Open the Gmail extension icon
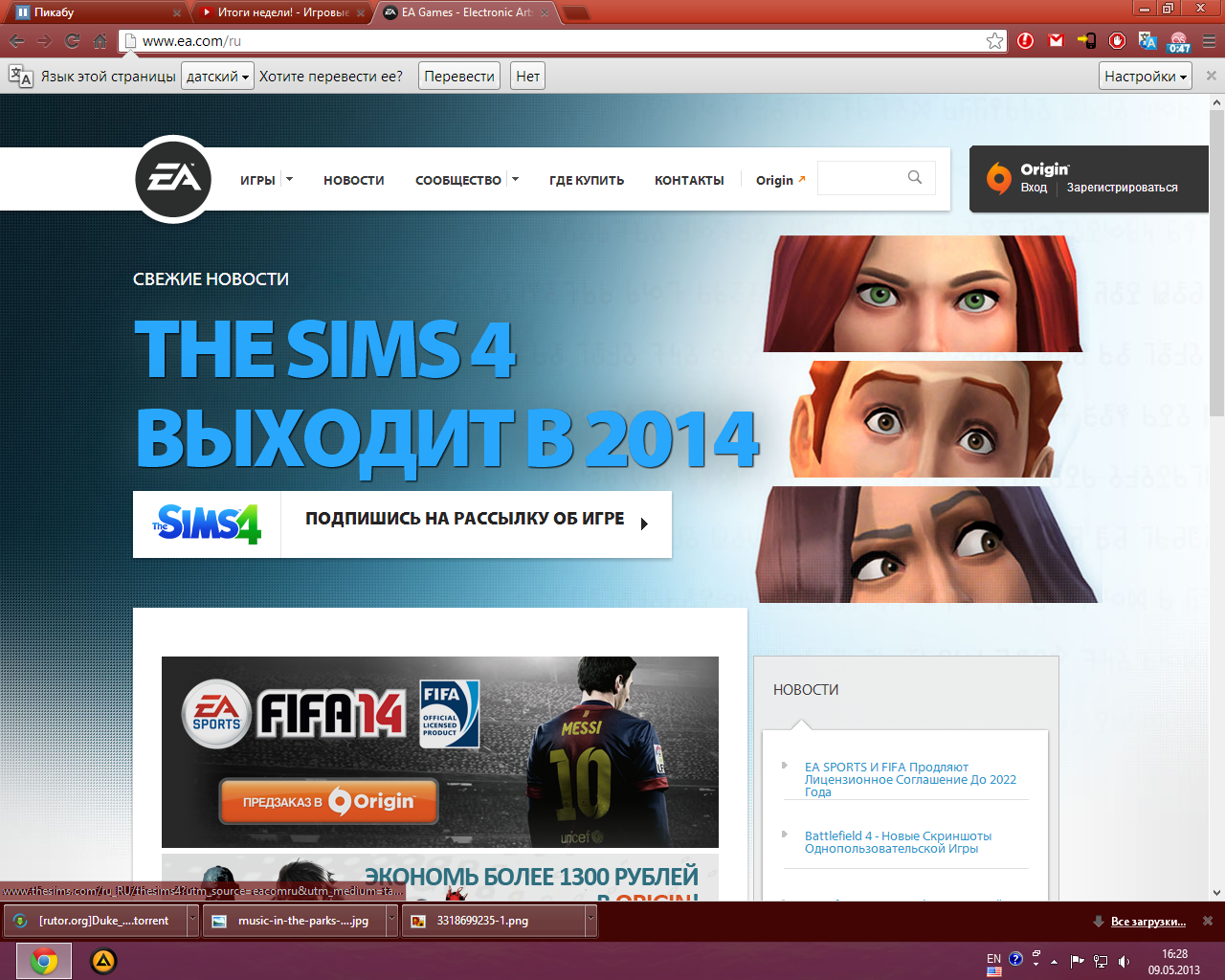 click(x=1057, y=41)
